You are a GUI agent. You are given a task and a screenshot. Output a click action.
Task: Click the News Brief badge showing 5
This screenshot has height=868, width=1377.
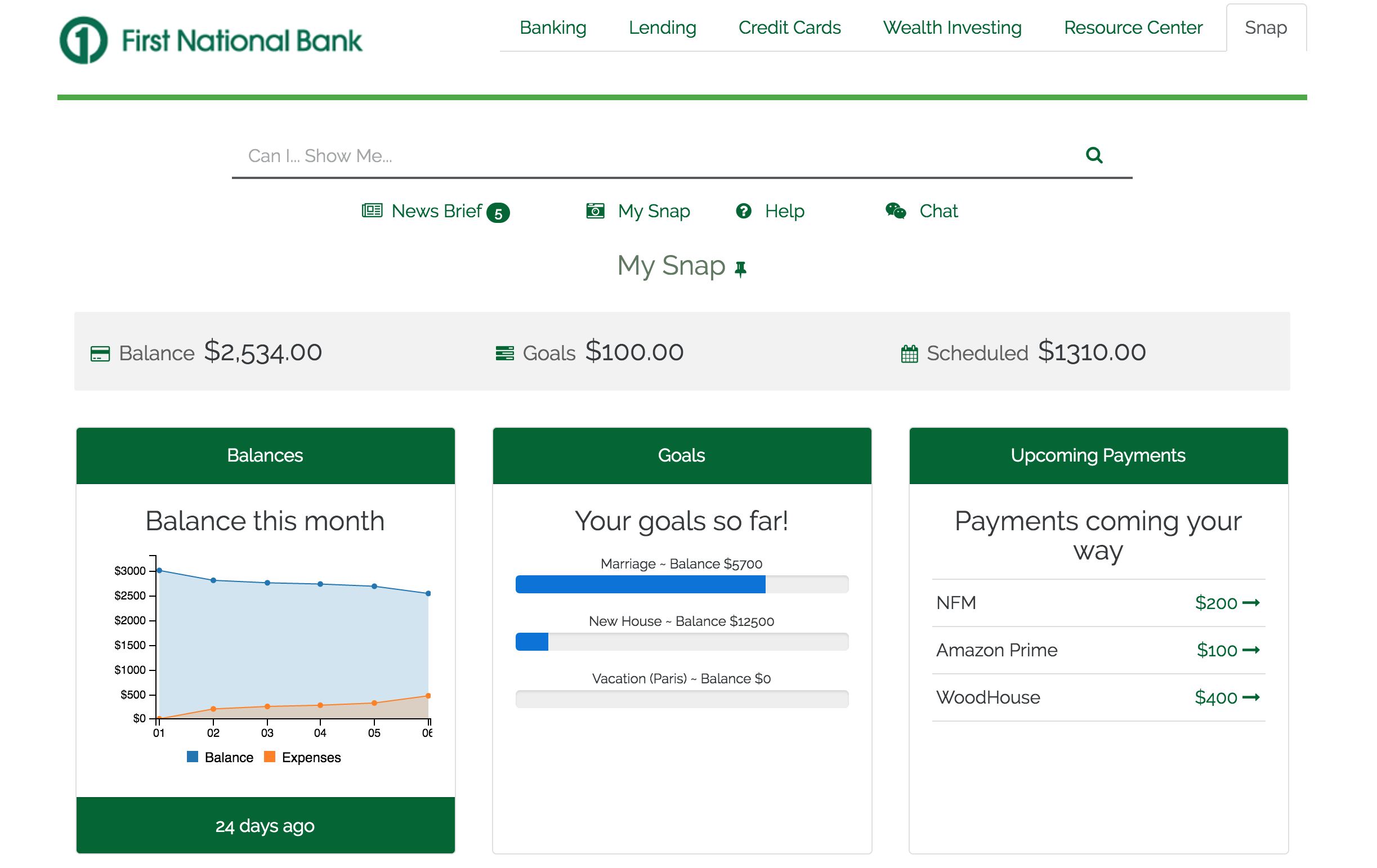pyautogui.click(x=498, y=213)
